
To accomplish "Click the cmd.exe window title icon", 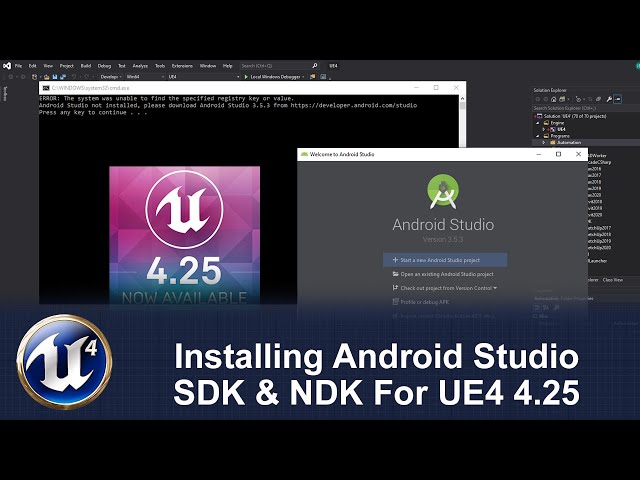I will [x=46, y=88].
